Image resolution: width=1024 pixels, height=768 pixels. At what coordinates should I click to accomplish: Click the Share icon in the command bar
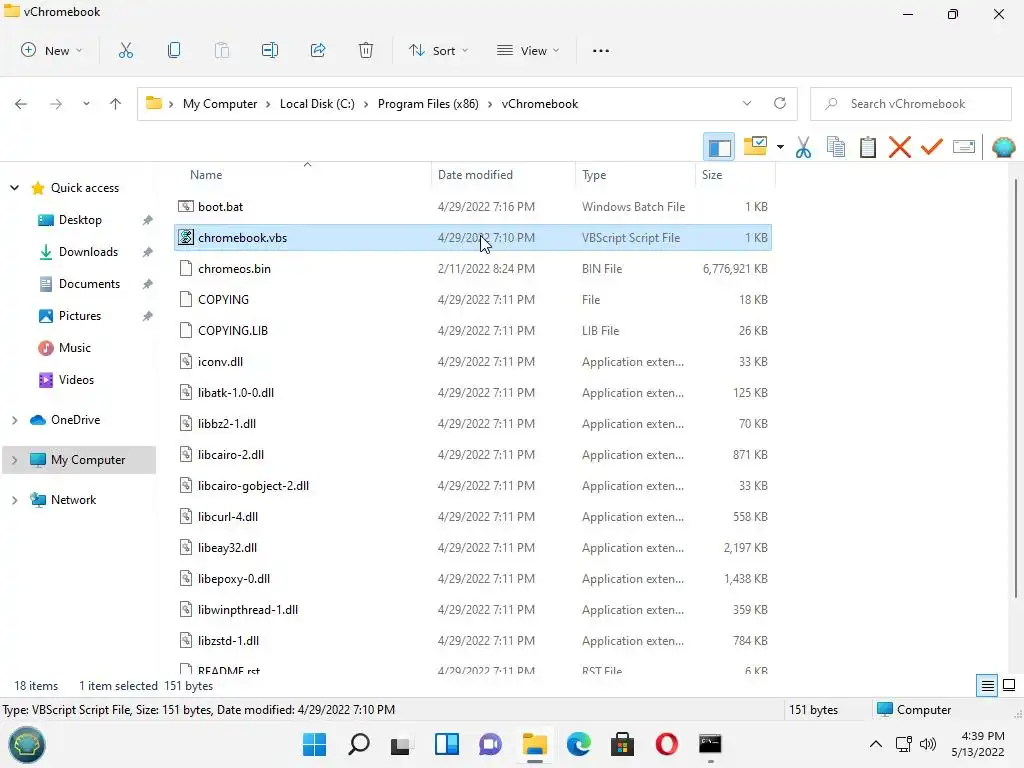click(318, 50)
